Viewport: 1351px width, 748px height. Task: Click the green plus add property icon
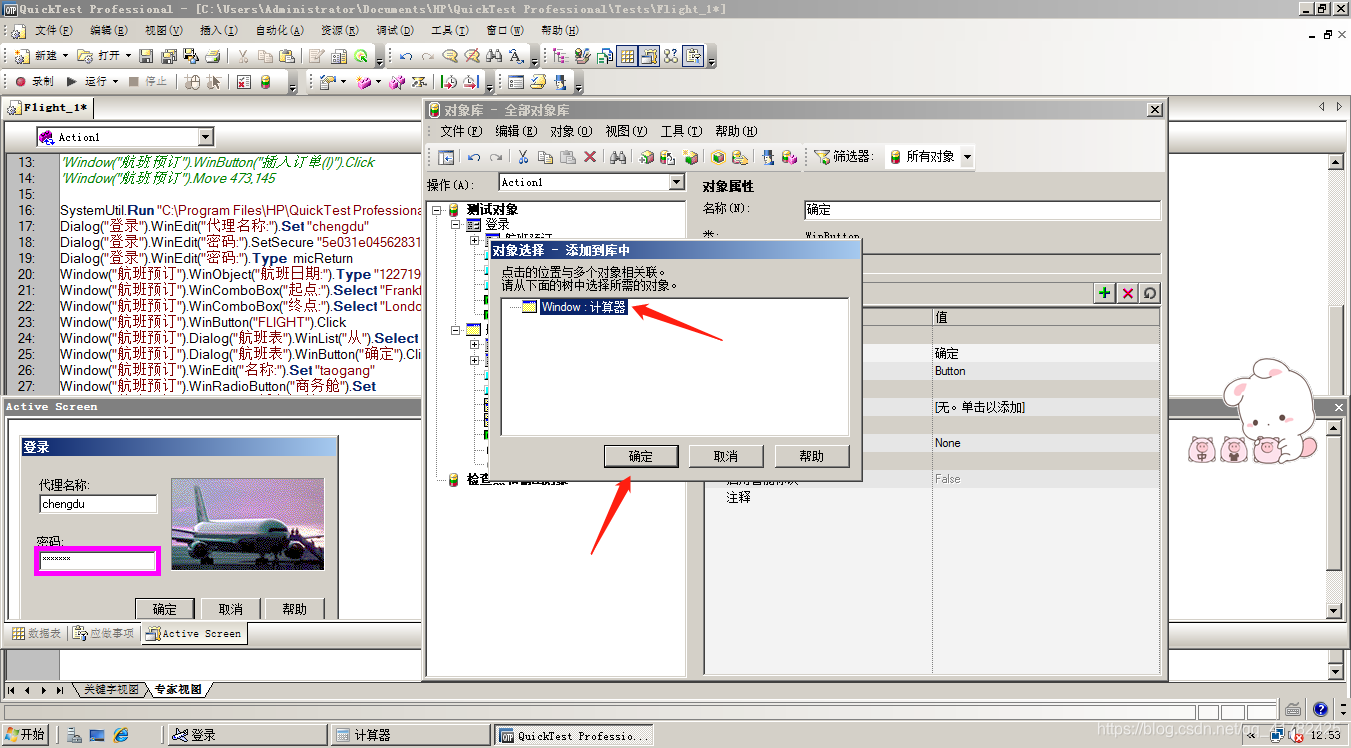(1104, 293)
